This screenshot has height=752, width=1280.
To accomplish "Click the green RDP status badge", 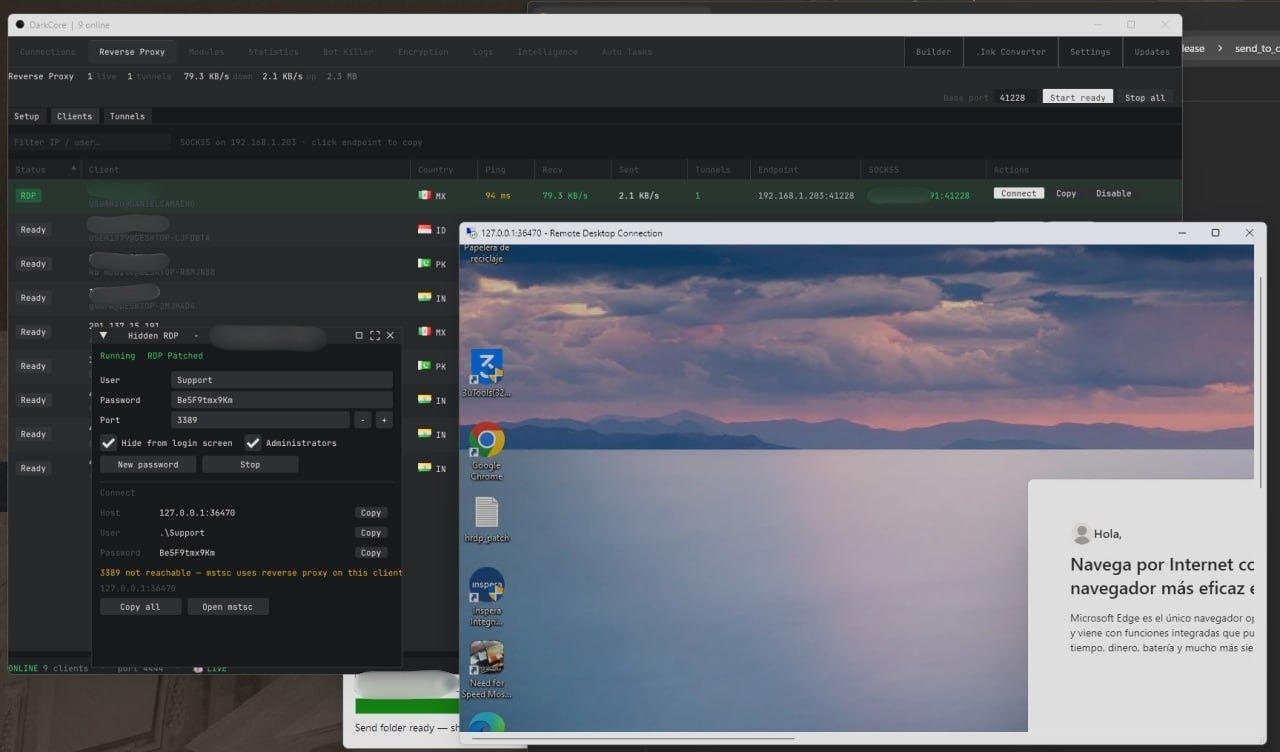I will point(28,195).
